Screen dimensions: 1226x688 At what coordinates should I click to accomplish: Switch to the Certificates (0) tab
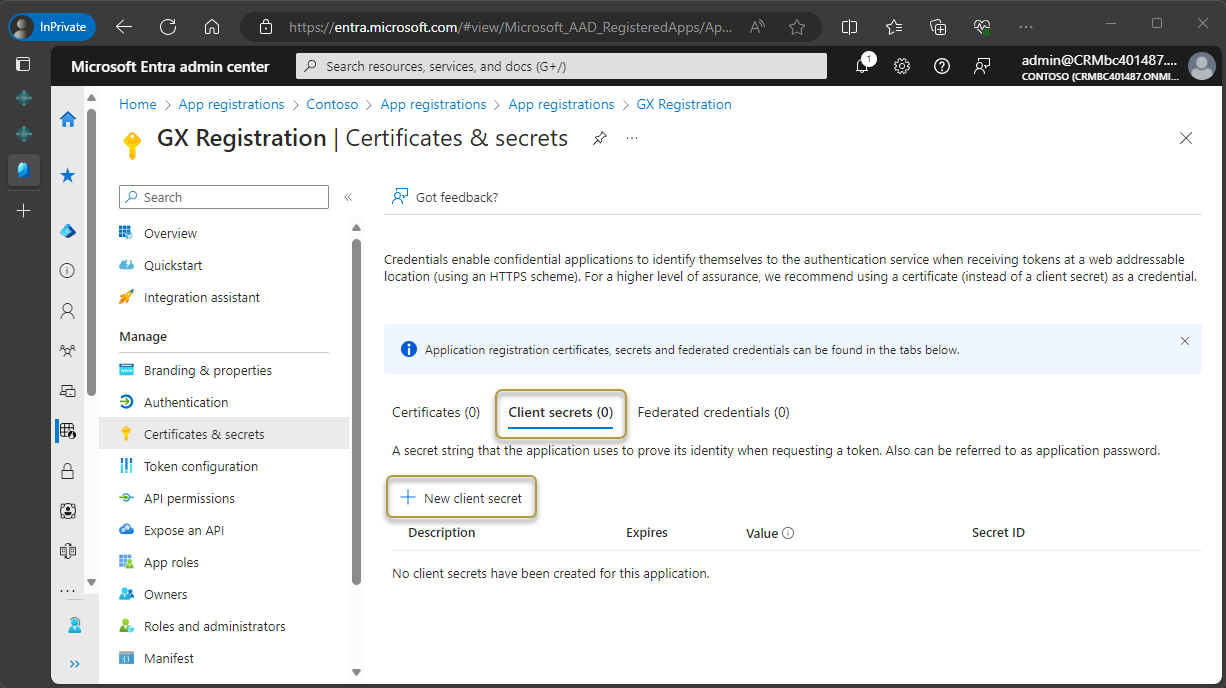click(436, 412)
